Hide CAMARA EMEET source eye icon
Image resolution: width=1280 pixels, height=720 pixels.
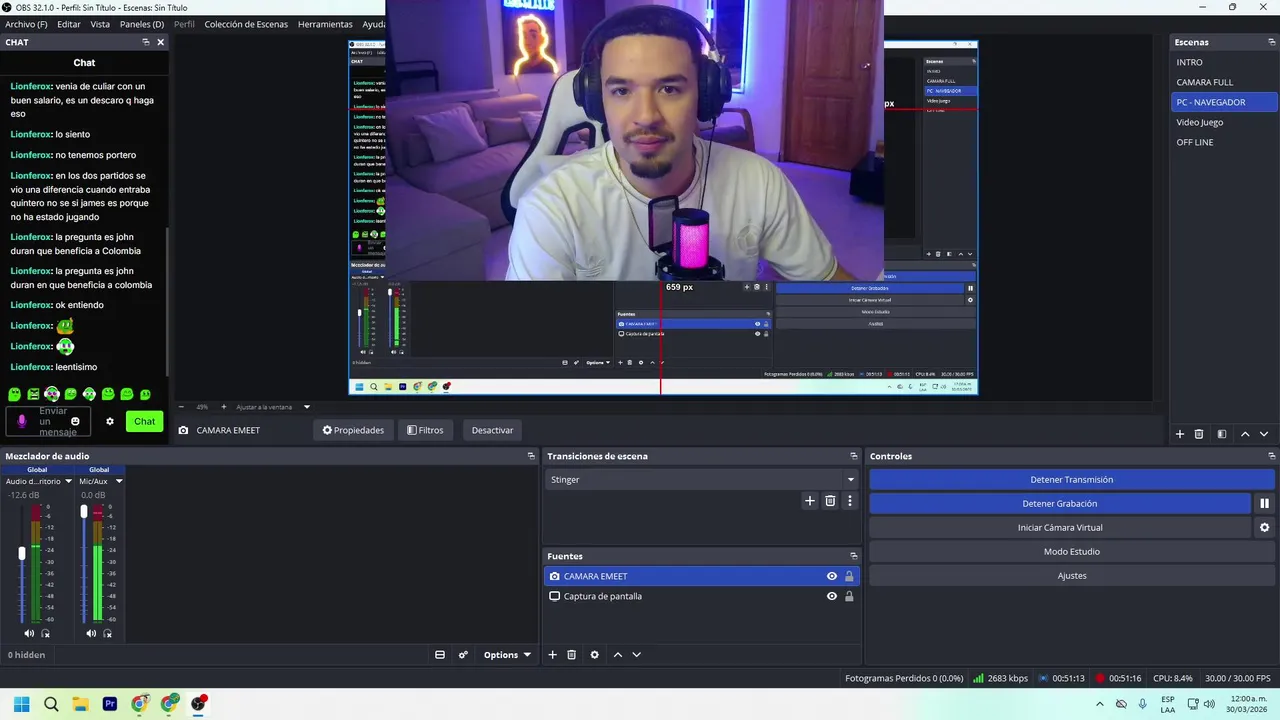(x=831, y=576)
